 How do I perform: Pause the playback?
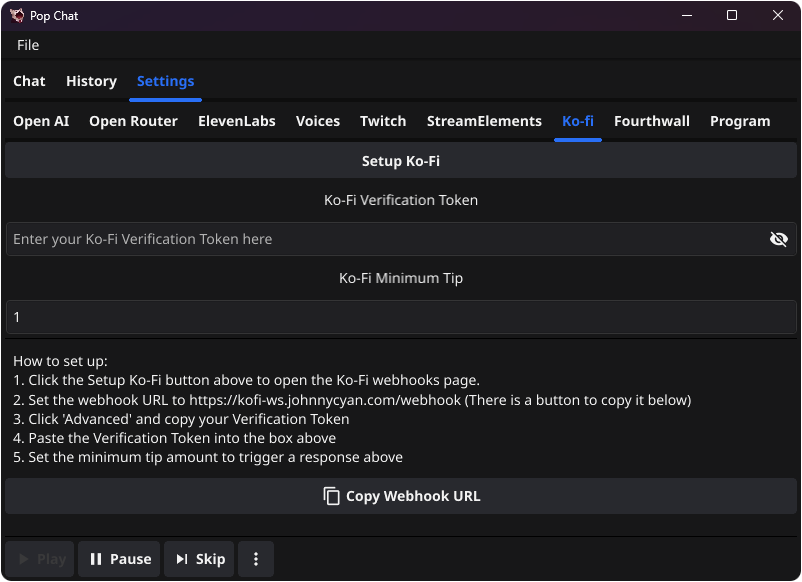(119, 559)
